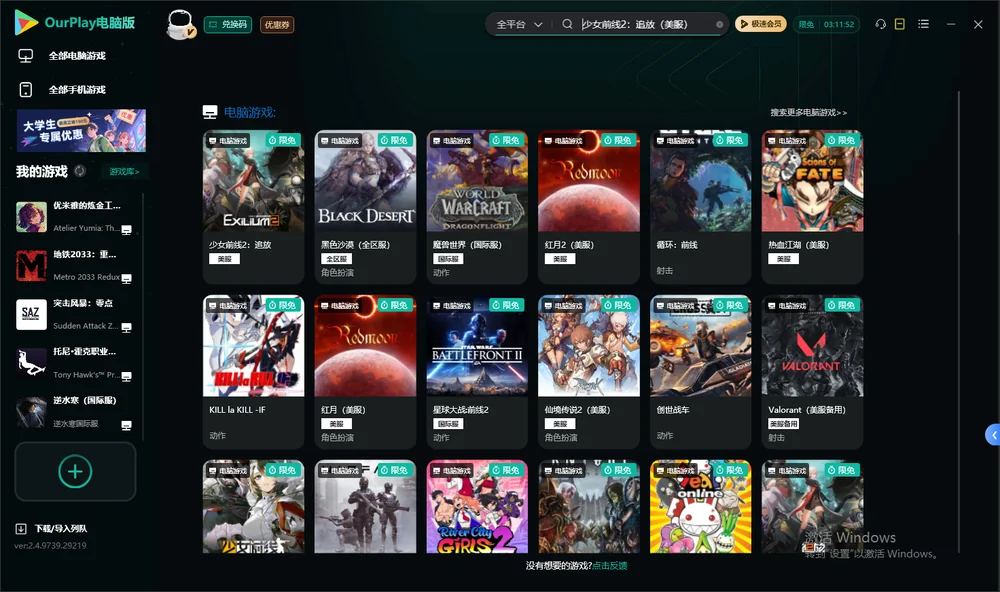Screen dimensions: 1000x592
Task: Select 全部电脑游戏 in sidebar
Action: click(x=62, y=56)
